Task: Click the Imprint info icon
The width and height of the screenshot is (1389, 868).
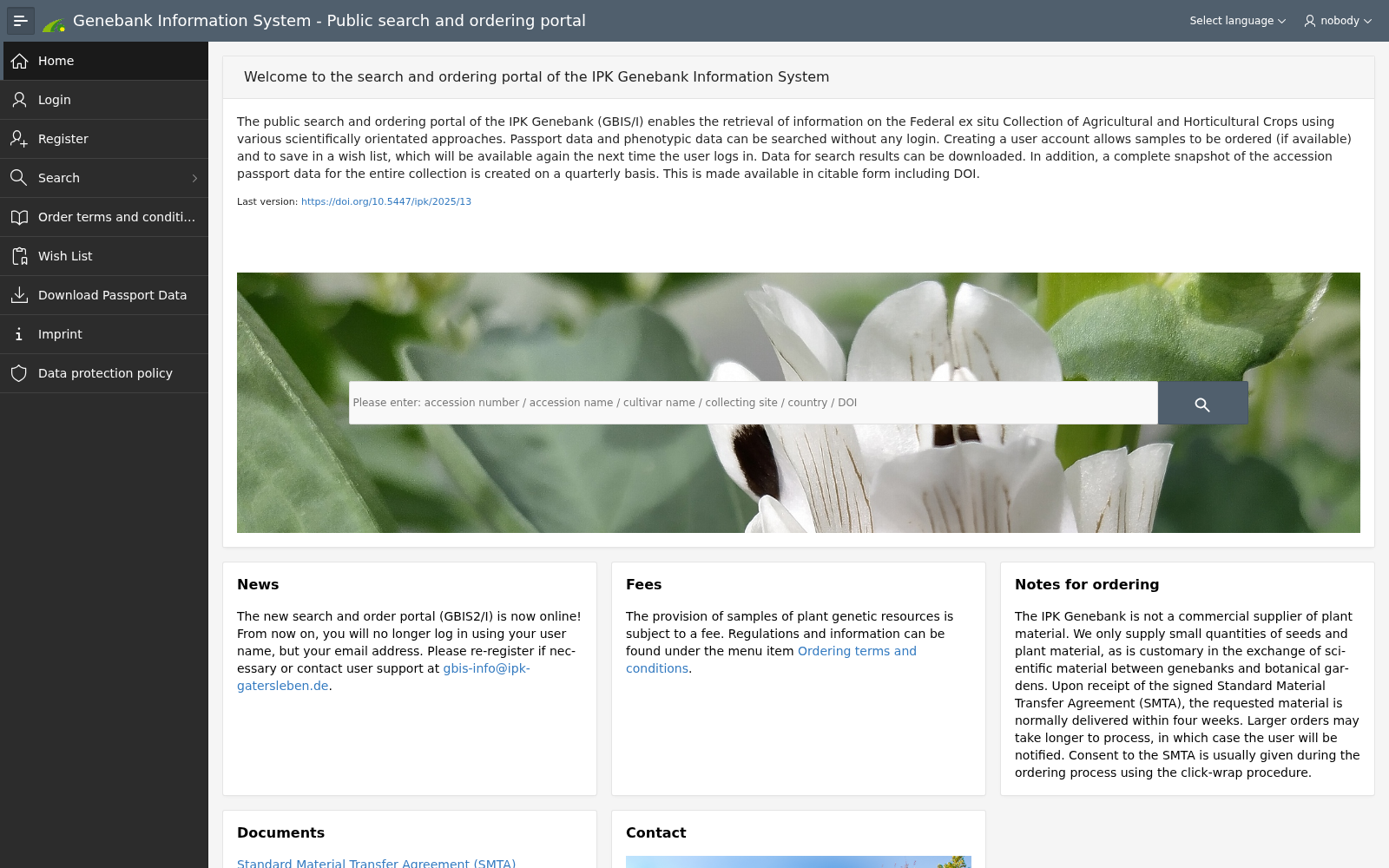Action: tap(19, 334)
